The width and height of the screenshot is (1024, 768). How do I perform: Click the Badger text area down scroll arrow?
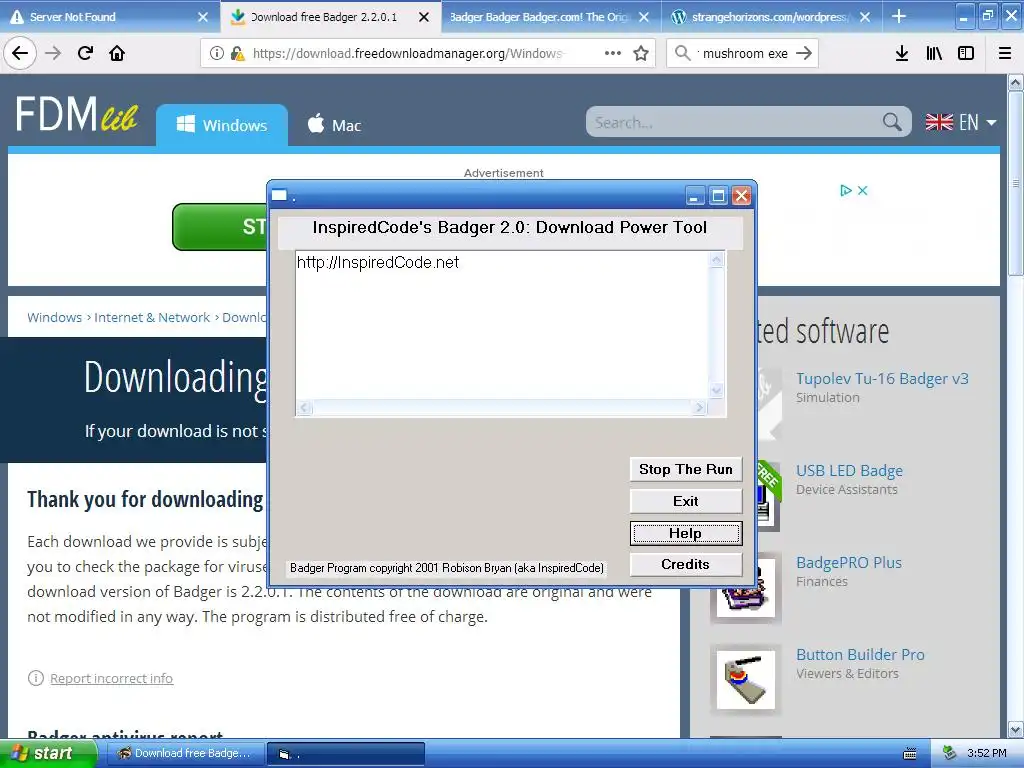[x=716, y=391]
